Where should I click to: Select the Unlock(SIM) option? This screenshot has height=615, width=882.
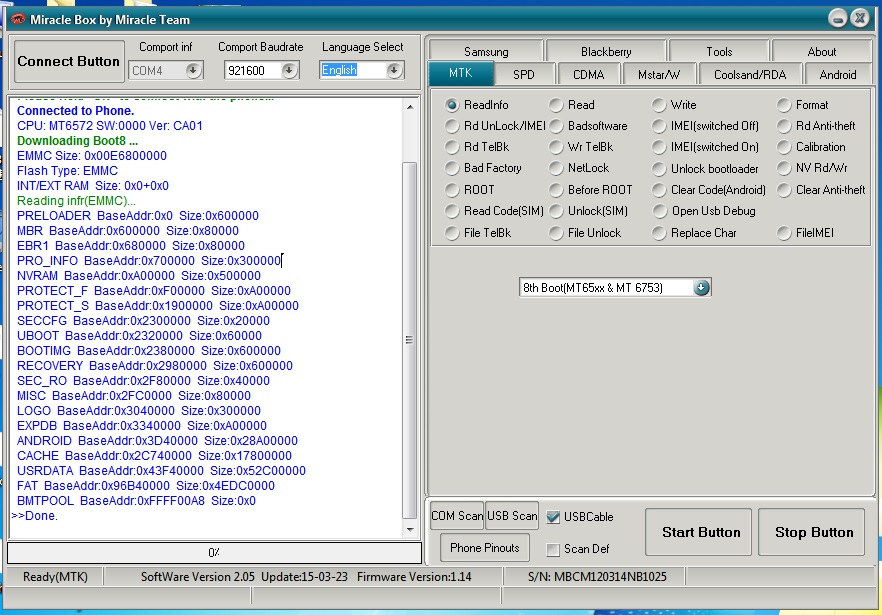point(556,211)
